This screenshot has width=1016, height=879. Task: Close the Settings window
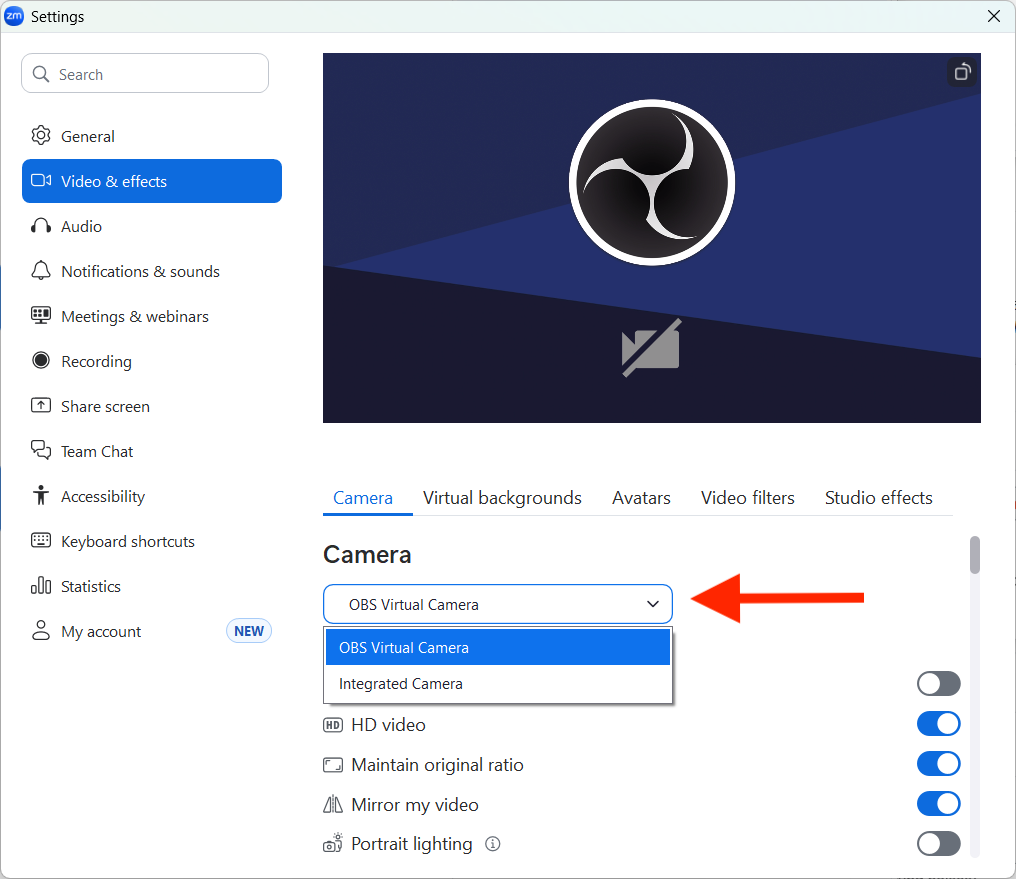(994, 16)
